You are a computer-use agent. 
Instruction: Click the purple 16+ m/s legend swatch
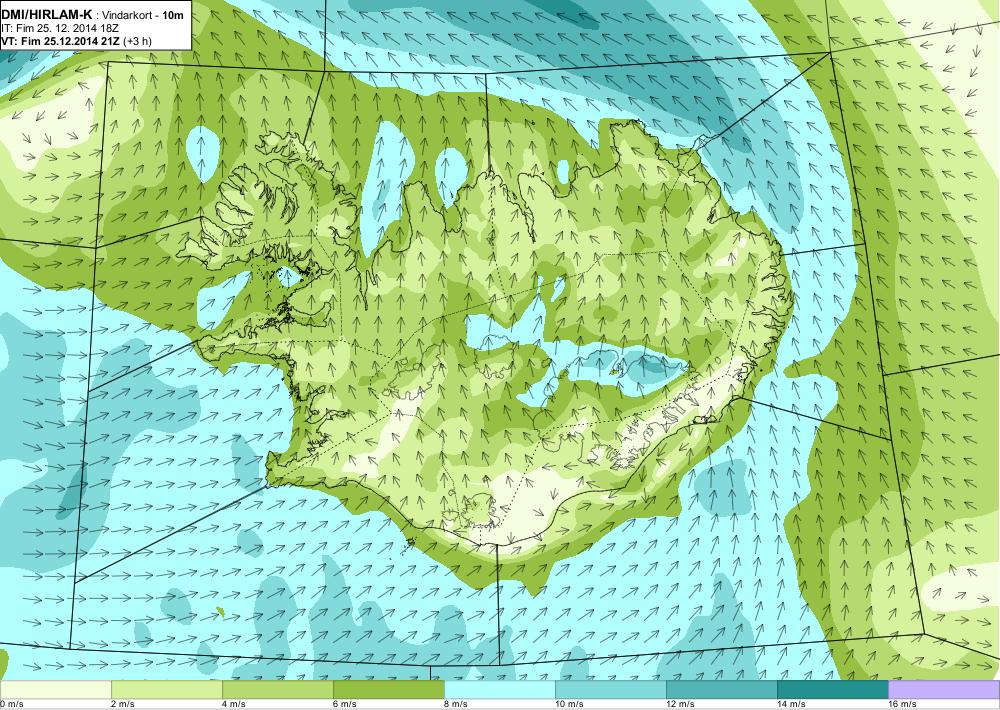tap(944, 690)
